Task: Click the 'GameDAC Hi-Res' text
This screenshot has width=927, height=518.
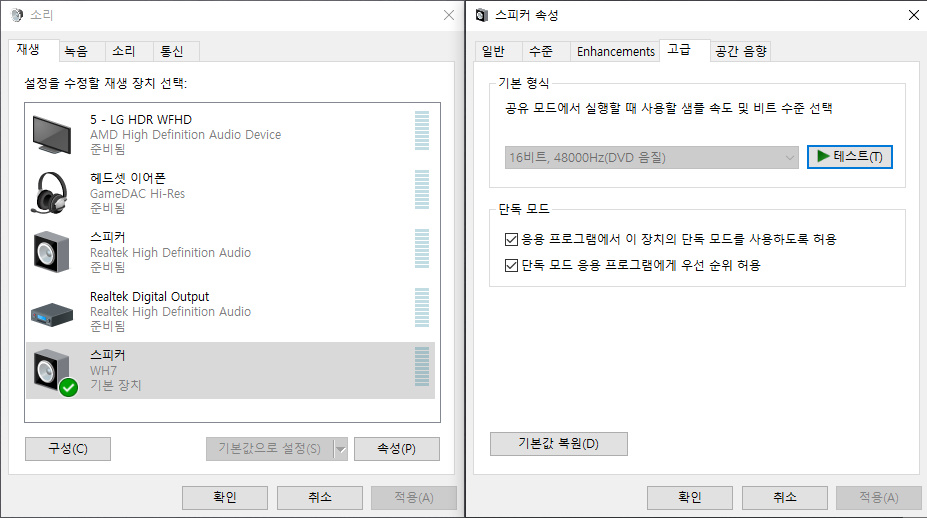Action: [137, 194]
